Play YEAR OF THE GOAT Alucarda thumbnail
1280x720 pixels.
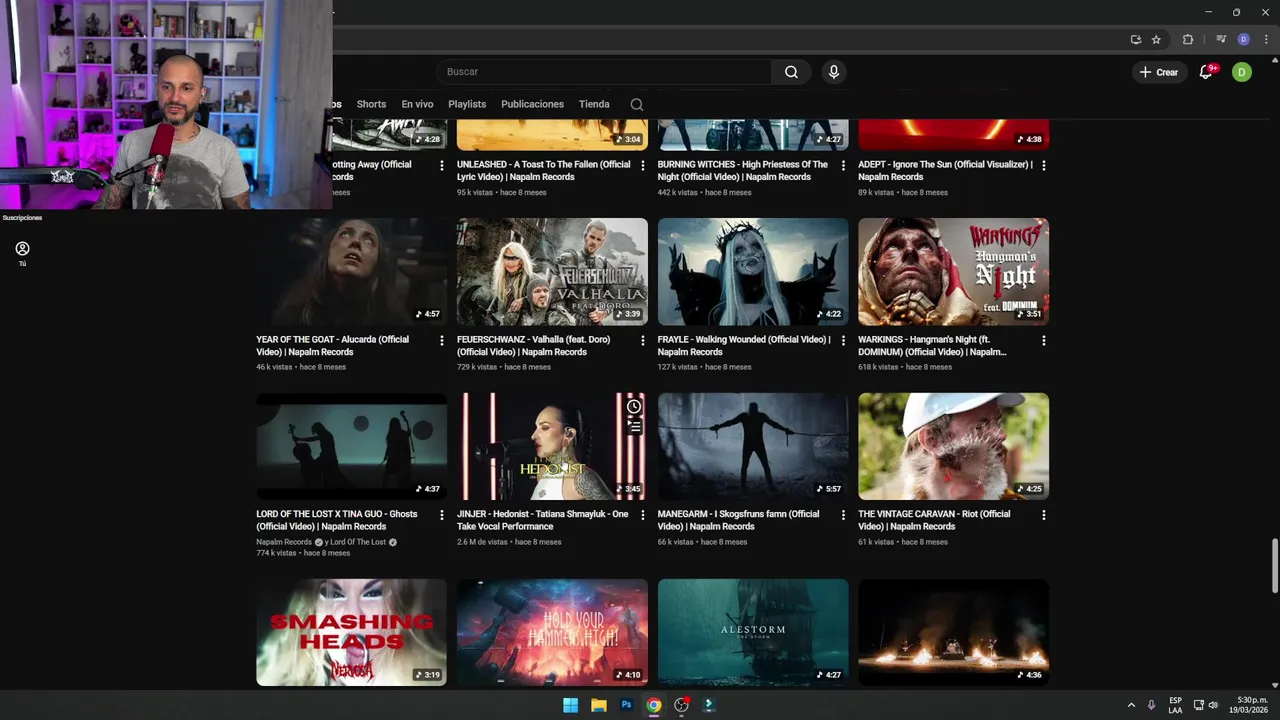(351, 272)
